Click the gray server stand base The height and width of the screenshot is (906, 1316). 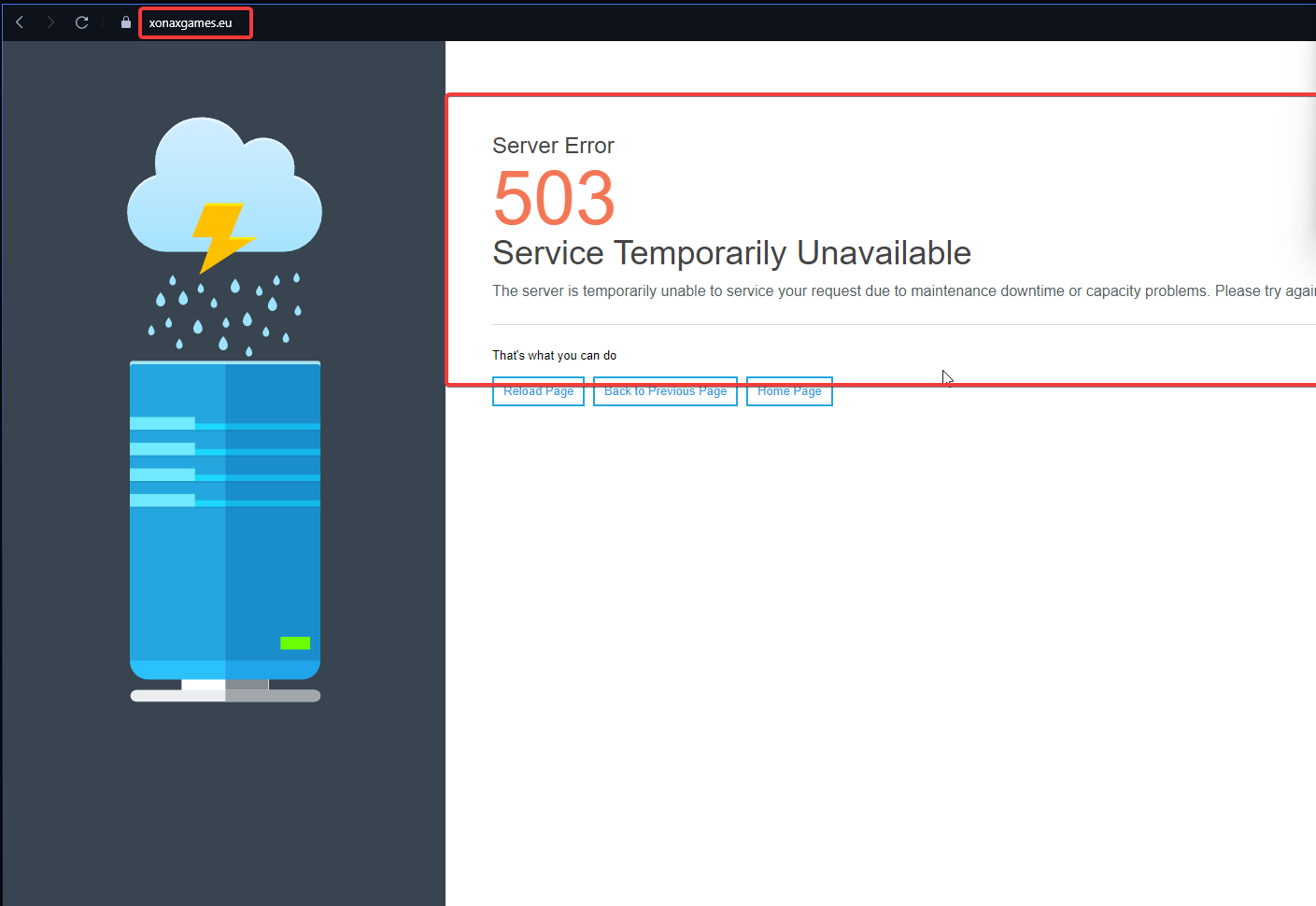[x=225, y=696]
